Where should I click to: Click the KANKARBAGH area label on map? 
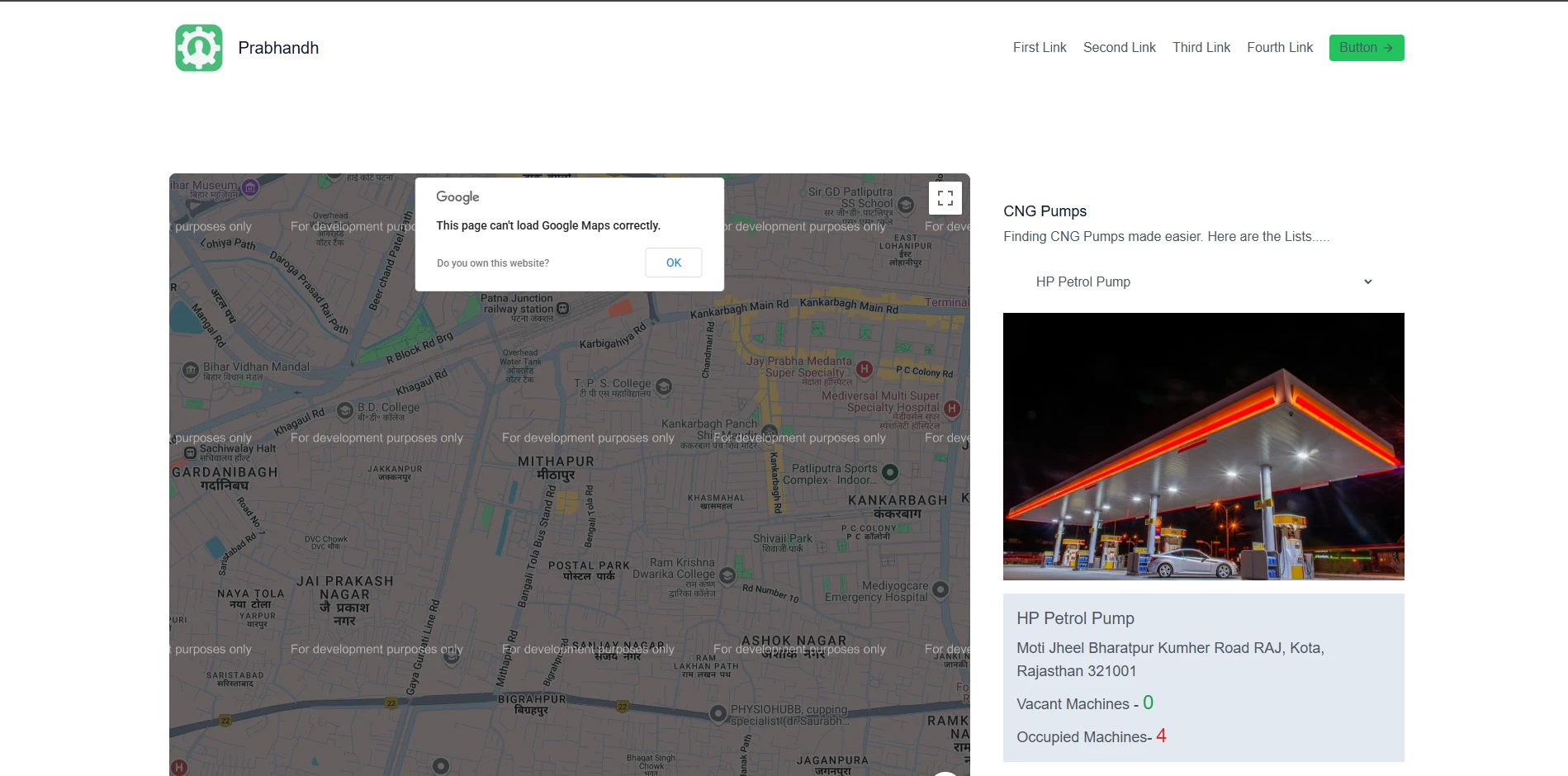[x=898, y=507]
